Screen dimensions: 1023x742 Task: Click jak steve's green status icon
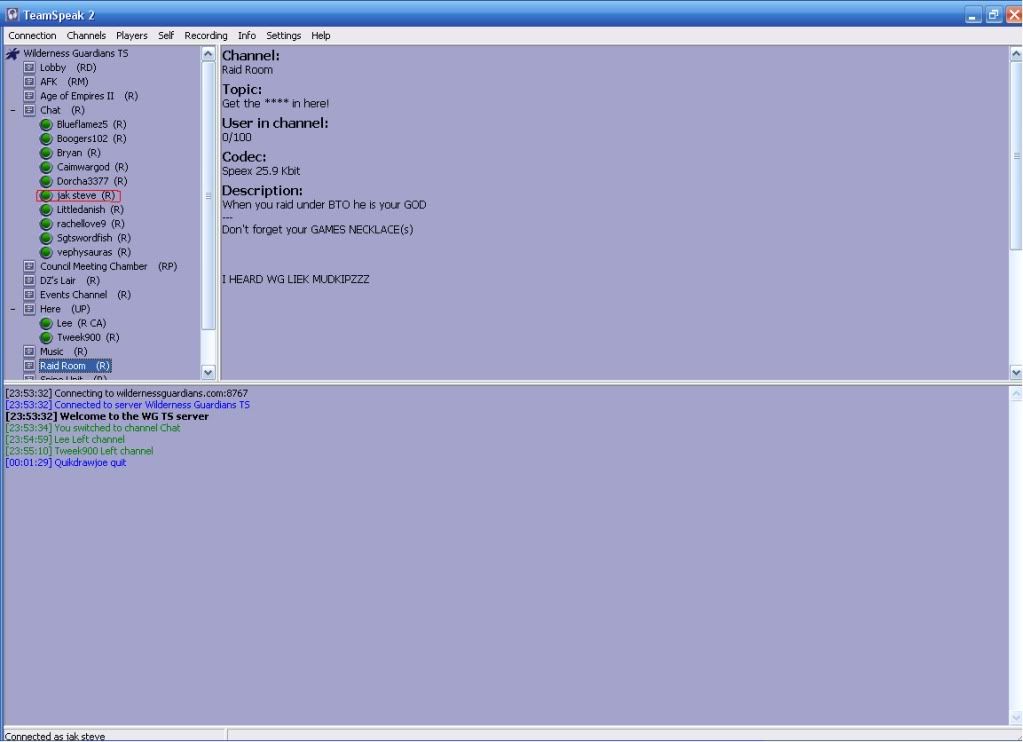click(46, 195)
